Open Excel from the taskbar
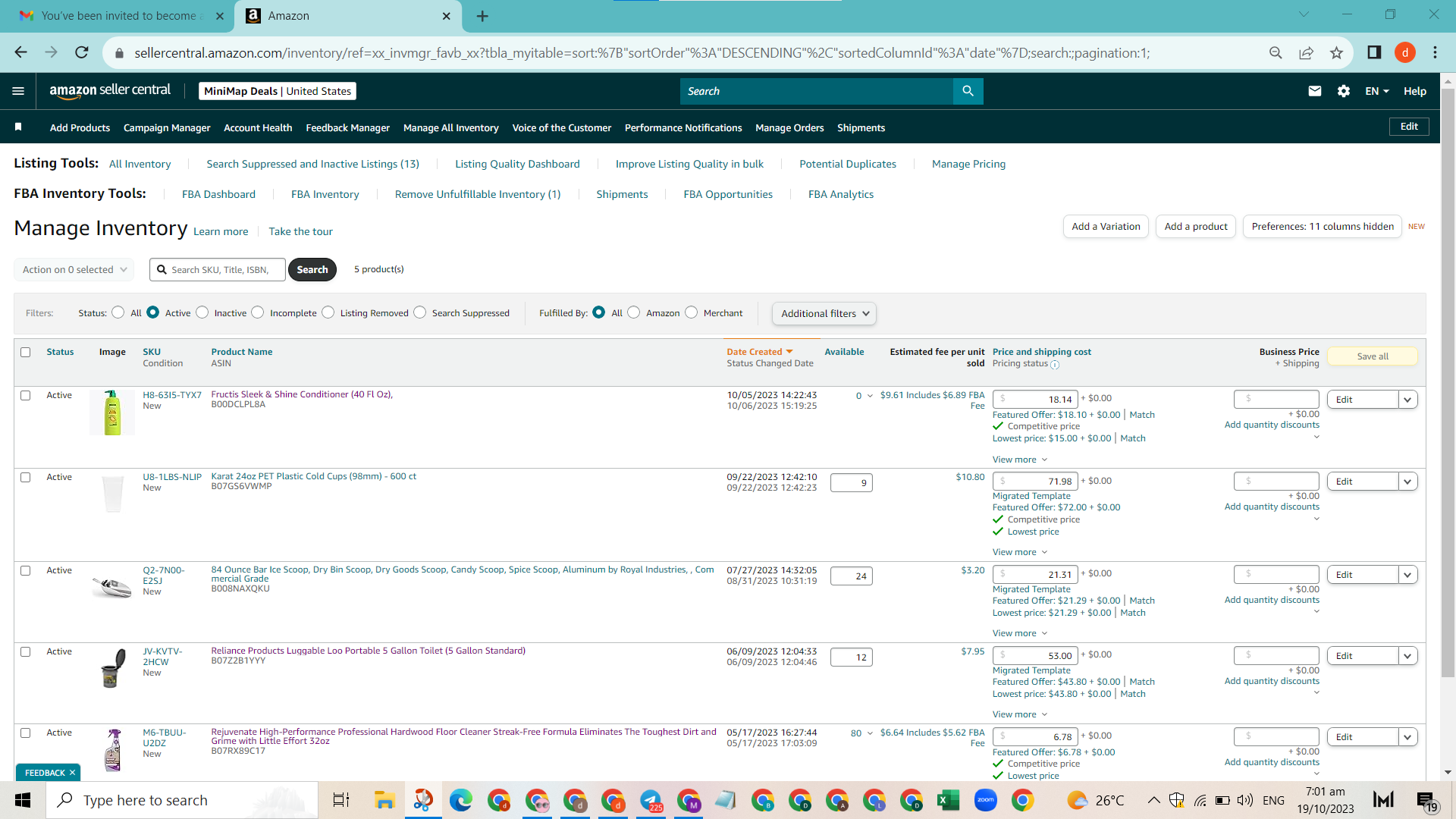This screenshot has height=819, width=1456. coord(948,800)
